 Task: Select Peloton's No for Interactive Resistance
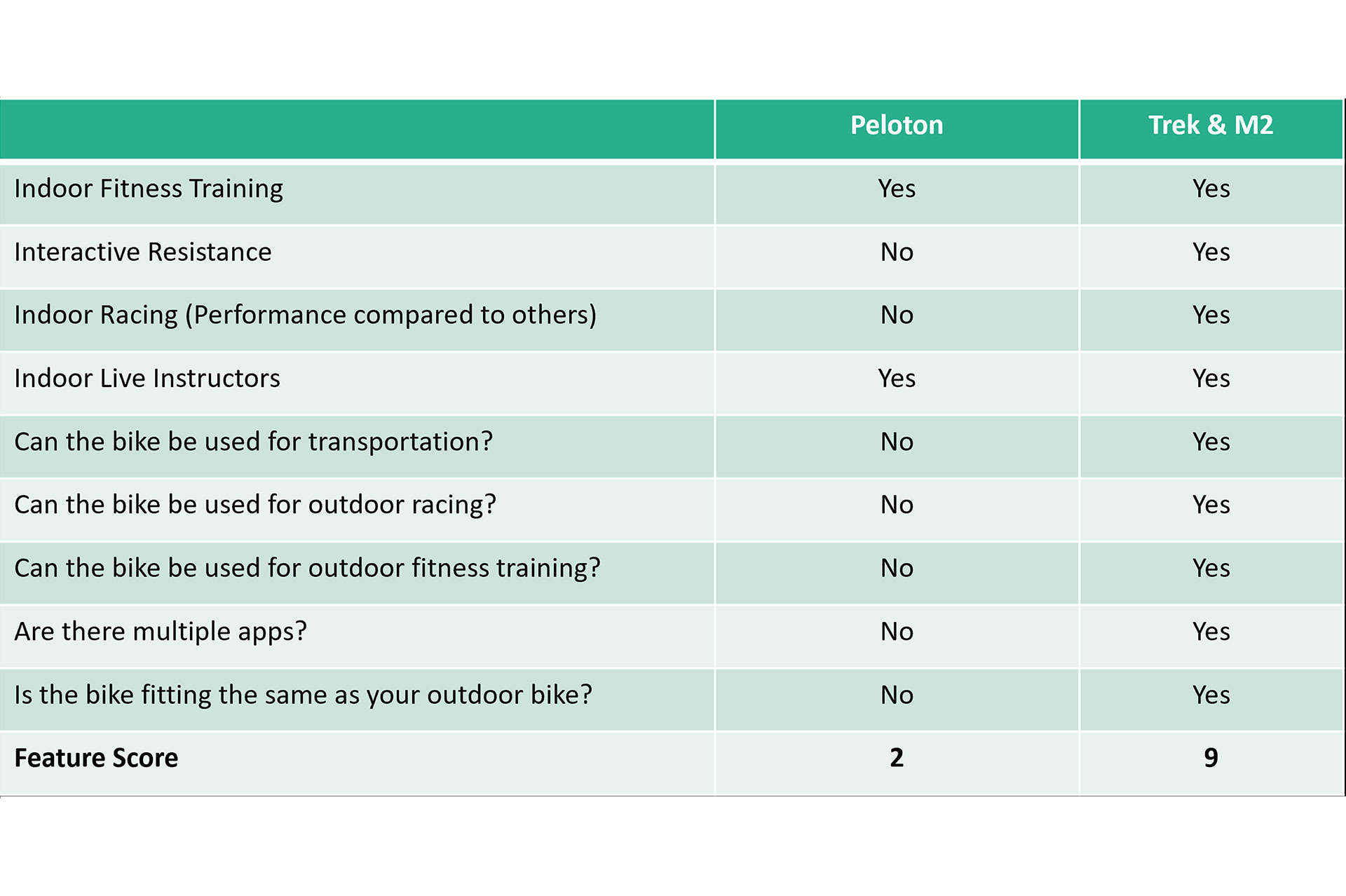click(897, 252)
